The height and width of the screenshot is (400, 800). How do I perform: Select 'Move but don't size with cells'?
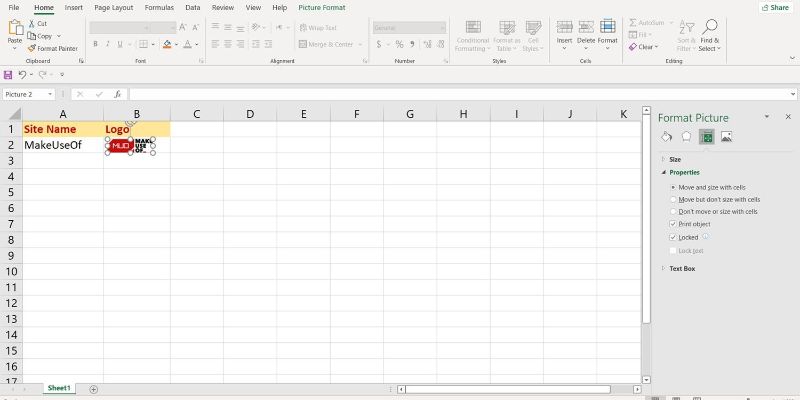(x=673, y=199)
